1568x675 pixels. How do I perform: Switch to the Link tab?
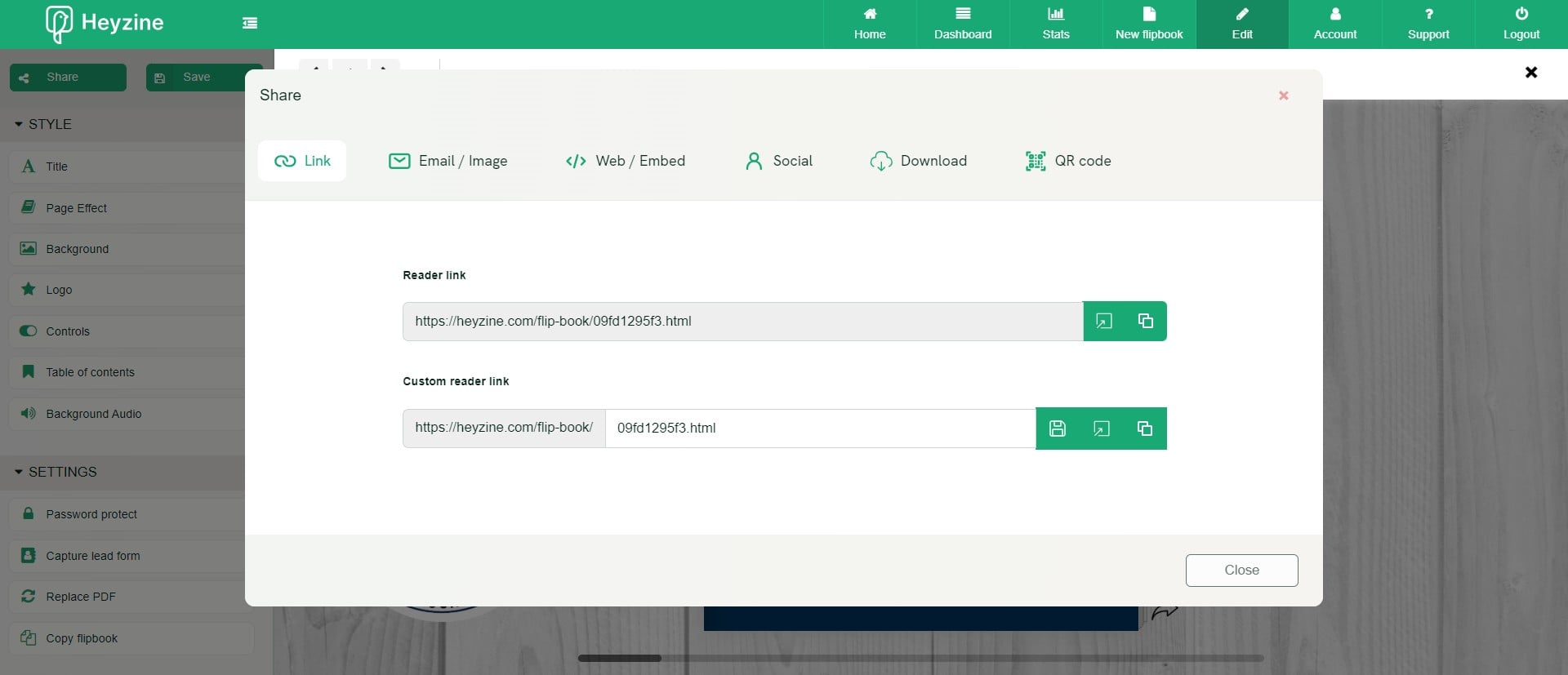click(x=302, y=161)
